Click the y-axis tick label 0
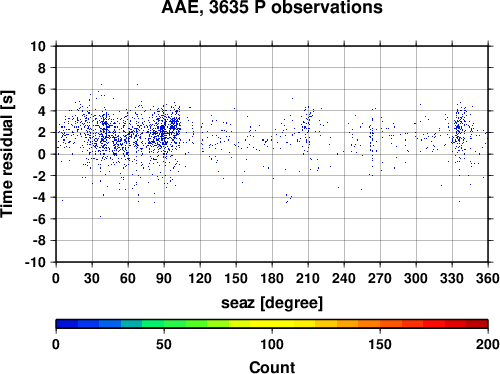 pos(42,154)
